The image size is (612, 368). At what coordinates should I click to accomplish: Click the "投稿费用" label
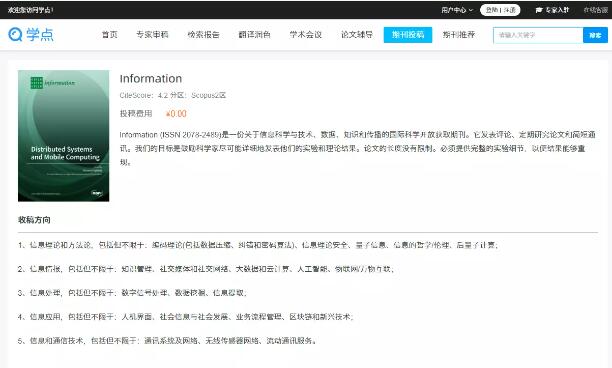click(136, 114)
